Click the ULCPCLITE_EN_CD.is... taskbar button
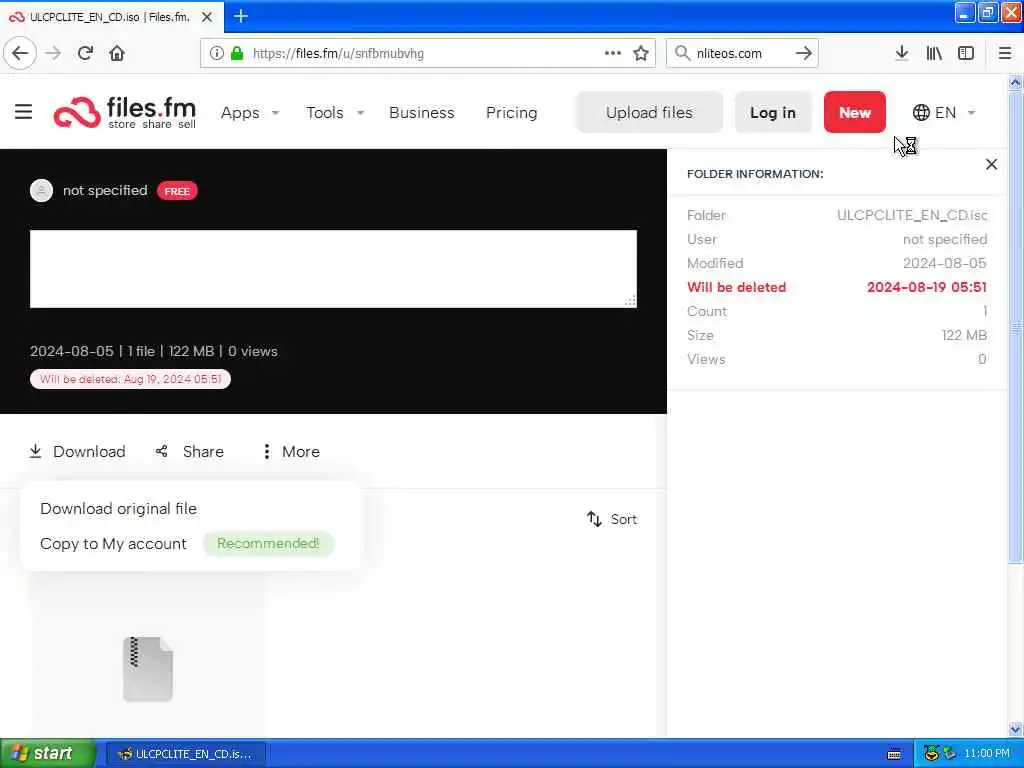The width and height of the screenshot is (1024, 768). (x=185, y=754)
